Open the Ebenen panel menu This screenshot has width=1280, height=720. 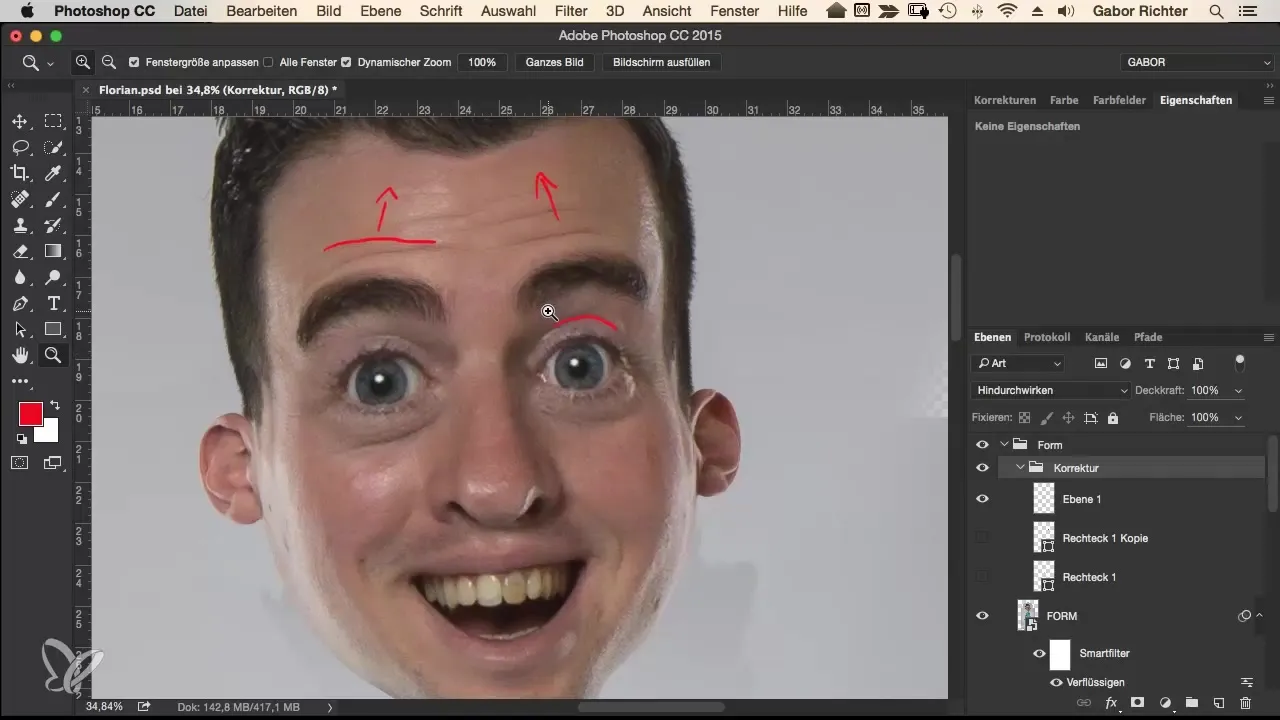pos(1268,337)
